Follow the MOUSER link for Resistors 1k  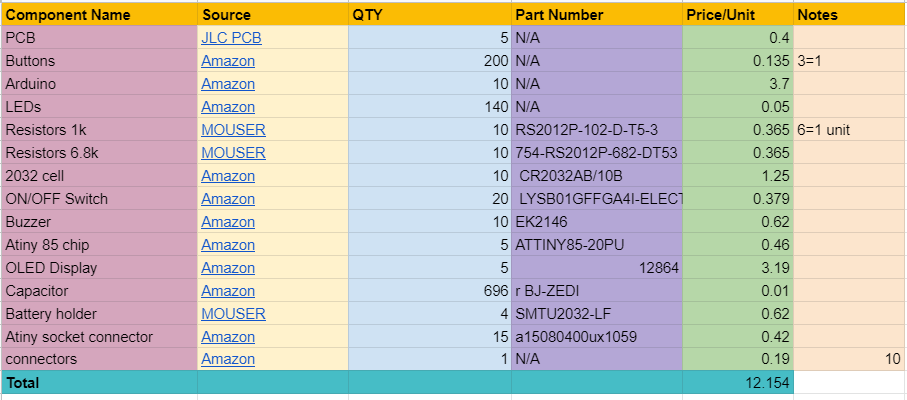point(233,130)
